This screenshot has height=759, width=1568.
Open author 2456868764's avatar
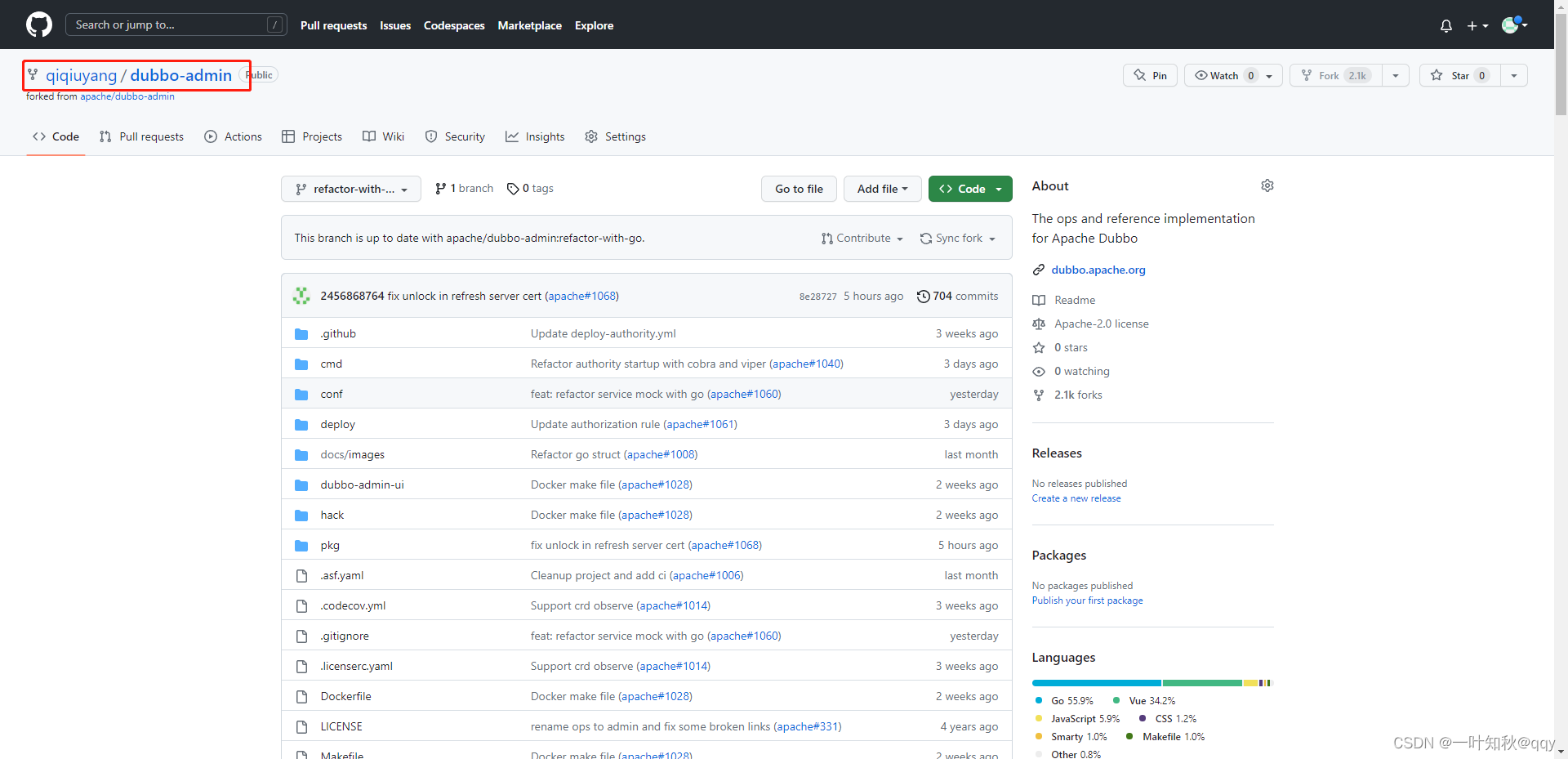(x=301, y=296)
